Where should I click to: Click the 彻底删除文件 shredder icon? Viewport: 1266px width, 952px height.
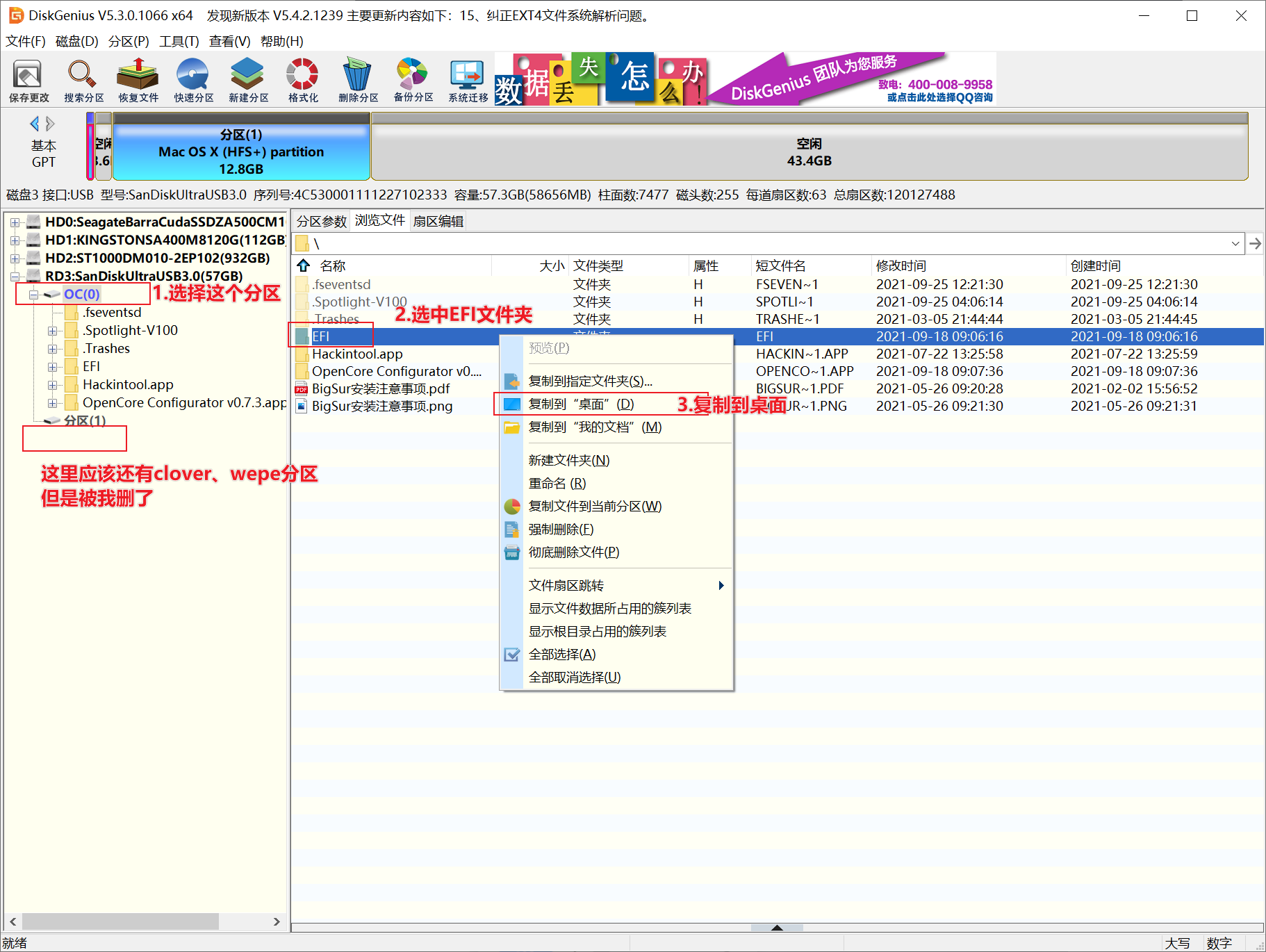512,552
